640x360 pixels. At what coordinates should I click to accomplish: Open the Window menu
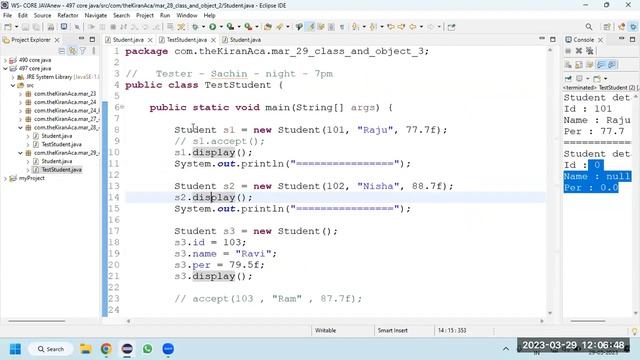pyautogui.click(x=187, y=16)
